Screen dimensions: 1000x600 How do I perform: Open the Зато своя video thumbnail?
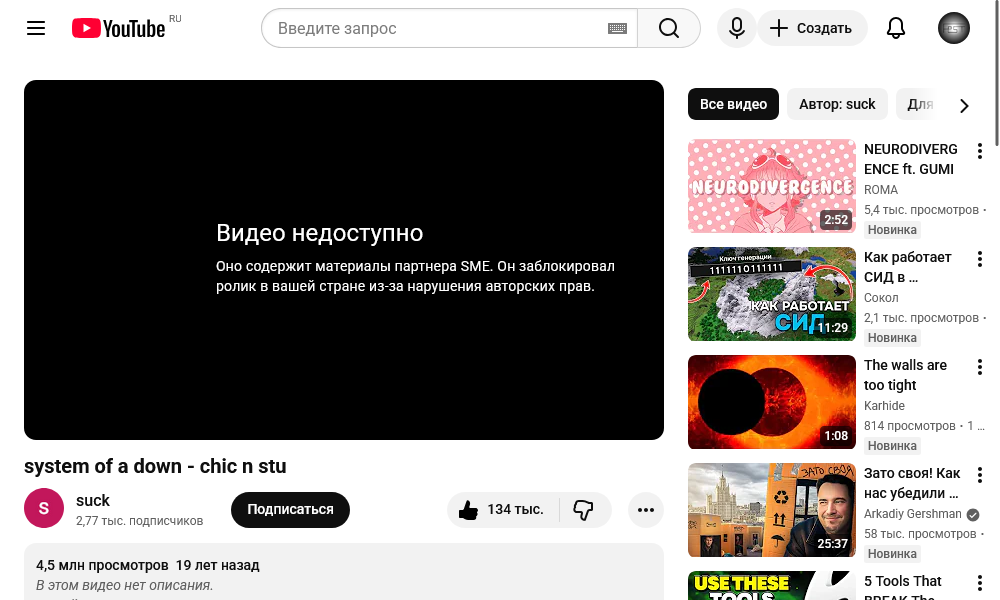772,510
